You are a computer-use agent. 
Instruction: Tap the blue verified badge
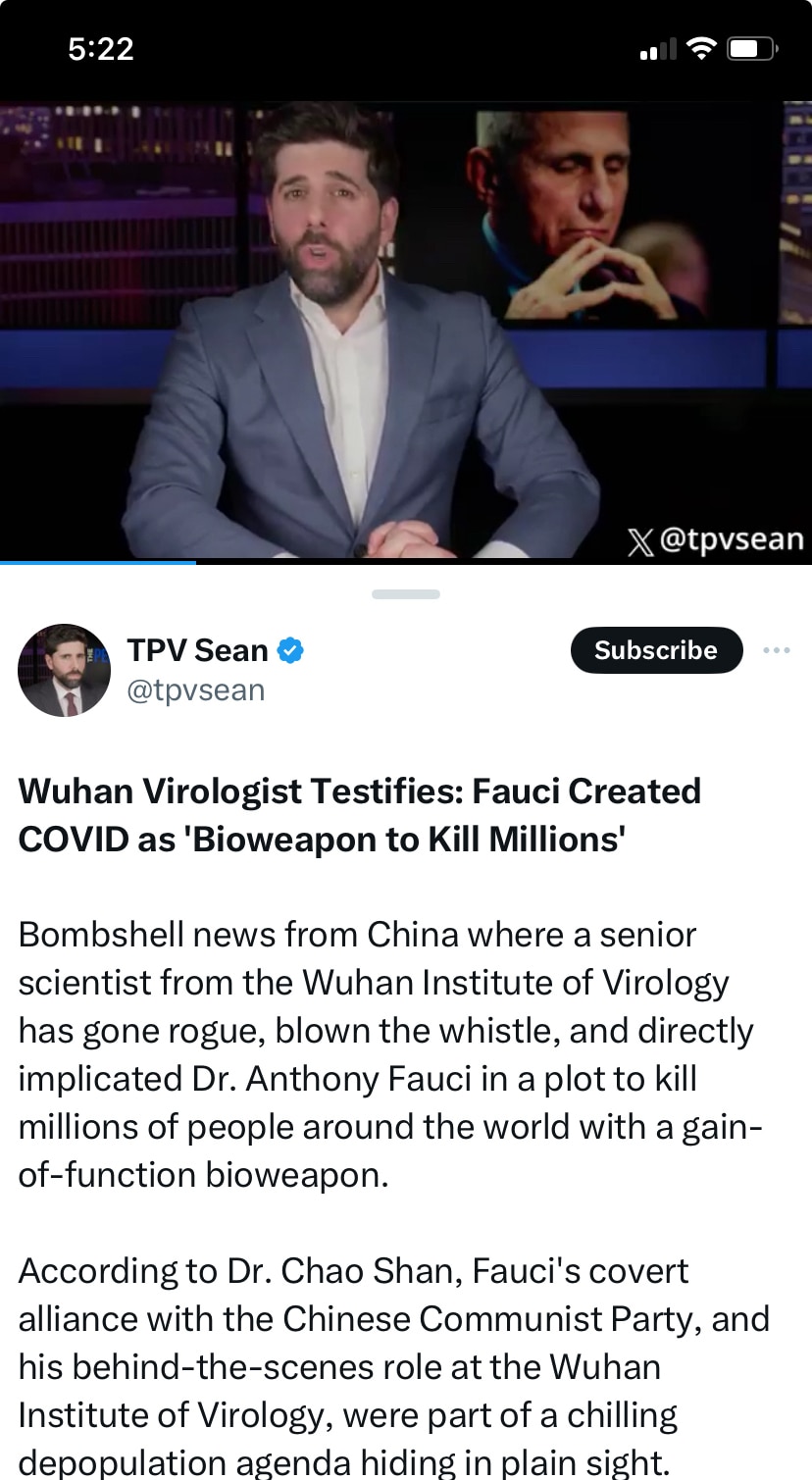point(290,649)
